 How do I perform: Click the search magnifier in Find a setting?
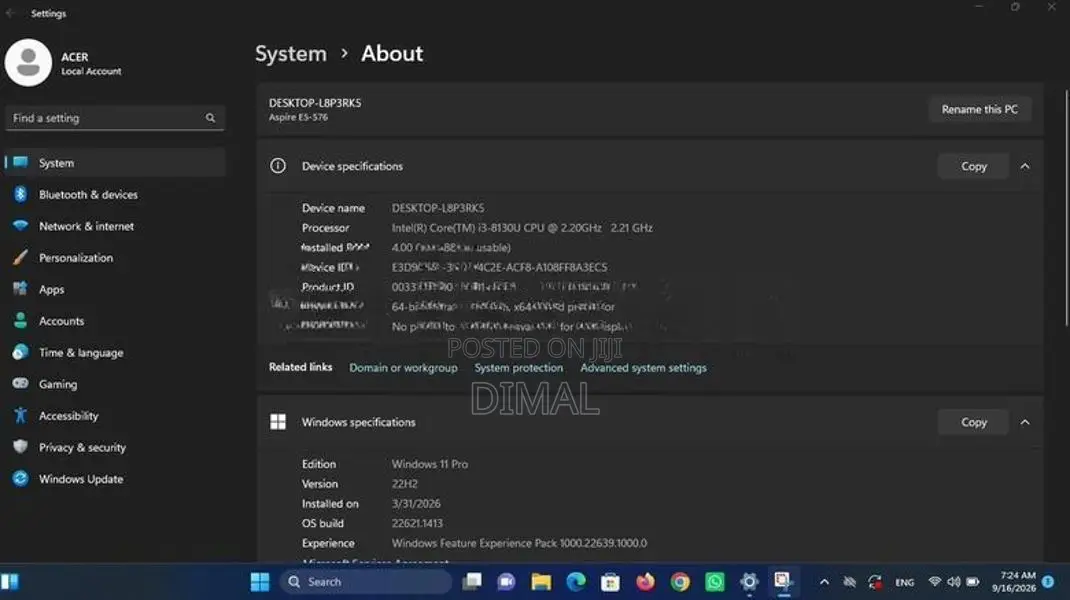[x=210, y=118]
